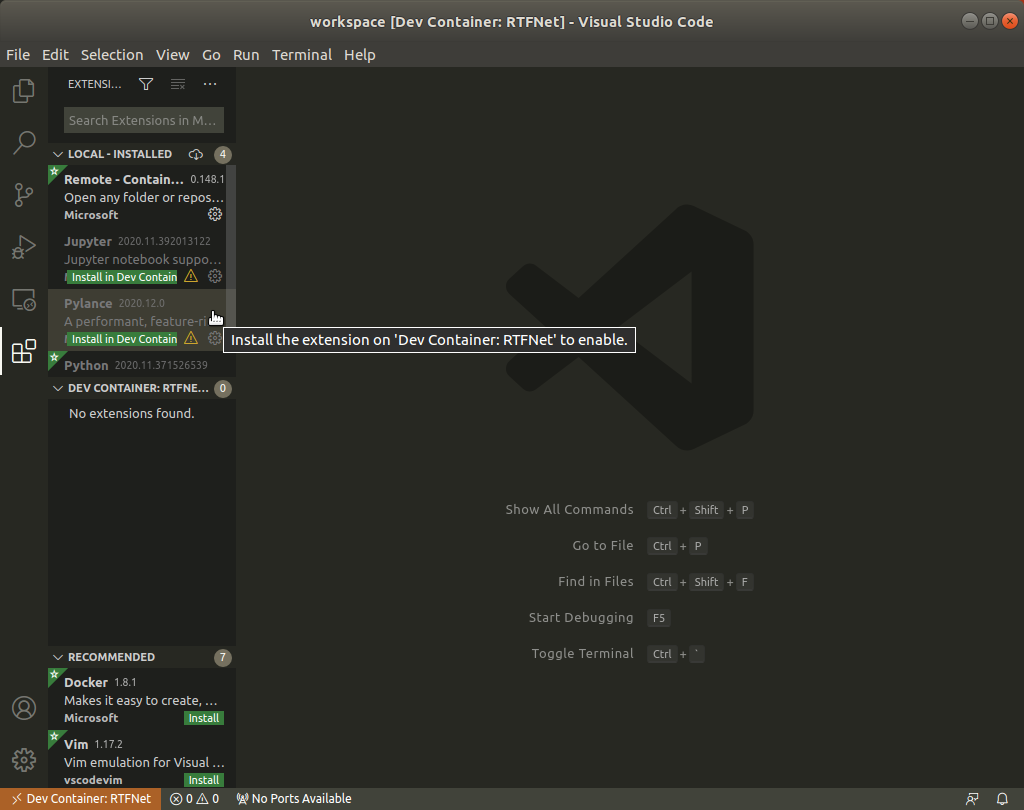Click the installed count badge showing 4
This screenshot has width=1024, height=810.
tap(223, 154)
